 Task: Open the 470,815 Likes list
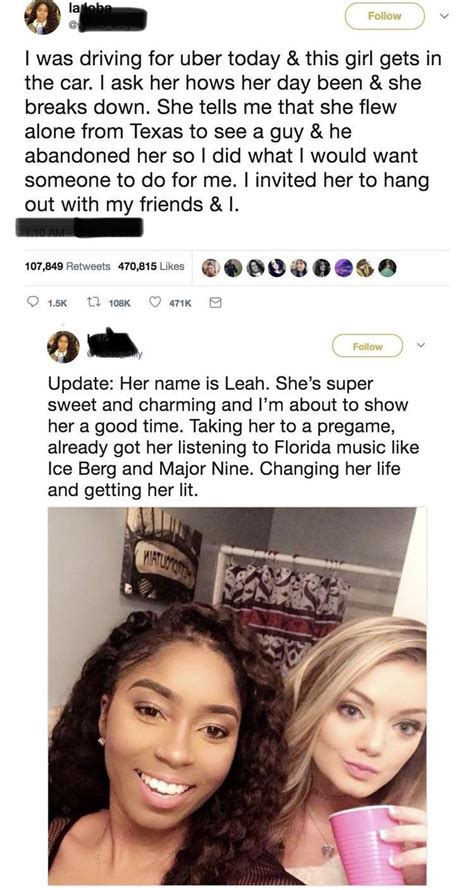point(151,266)
